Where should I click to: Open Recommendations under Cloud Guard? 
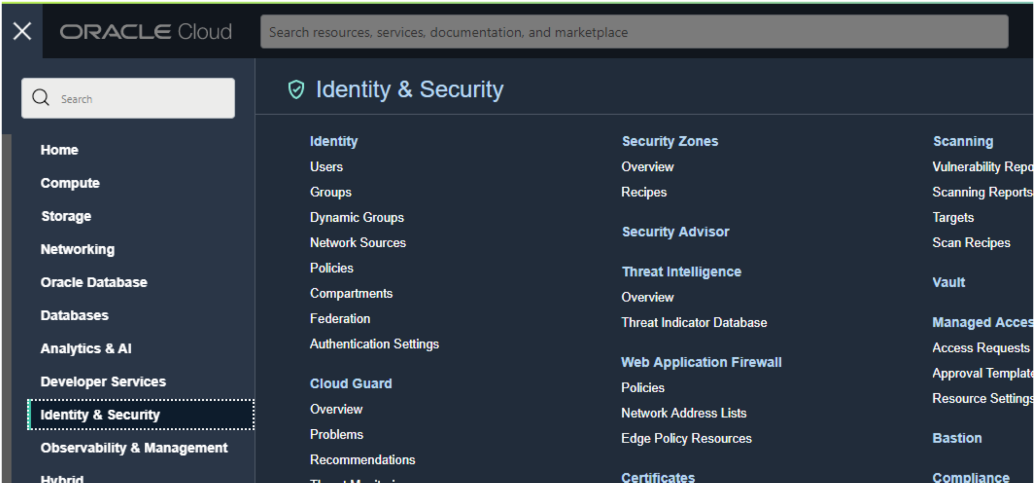click(363, 459)
